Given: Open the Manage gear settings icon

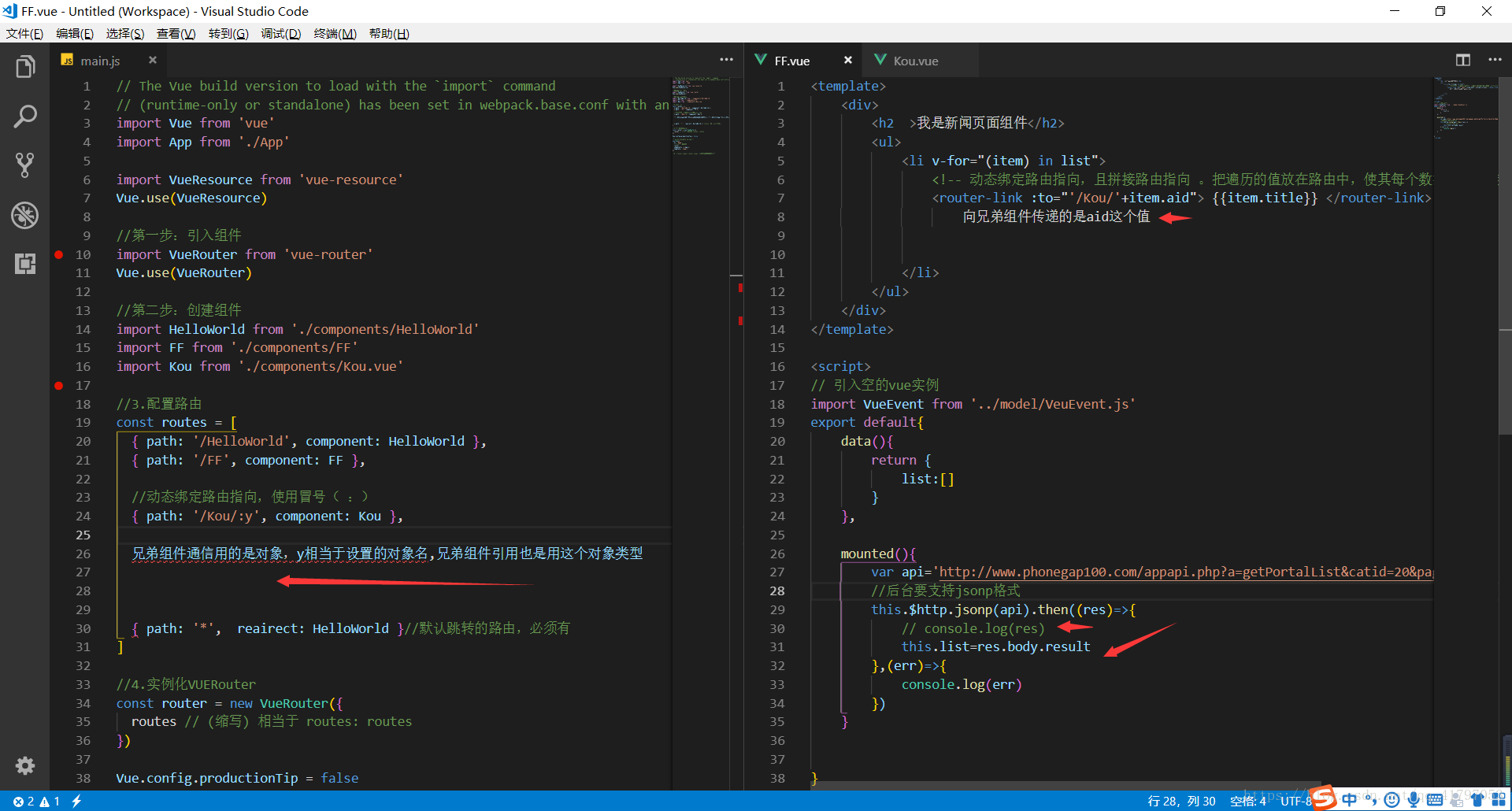Looking at the screenshot, I should (25, 765).
